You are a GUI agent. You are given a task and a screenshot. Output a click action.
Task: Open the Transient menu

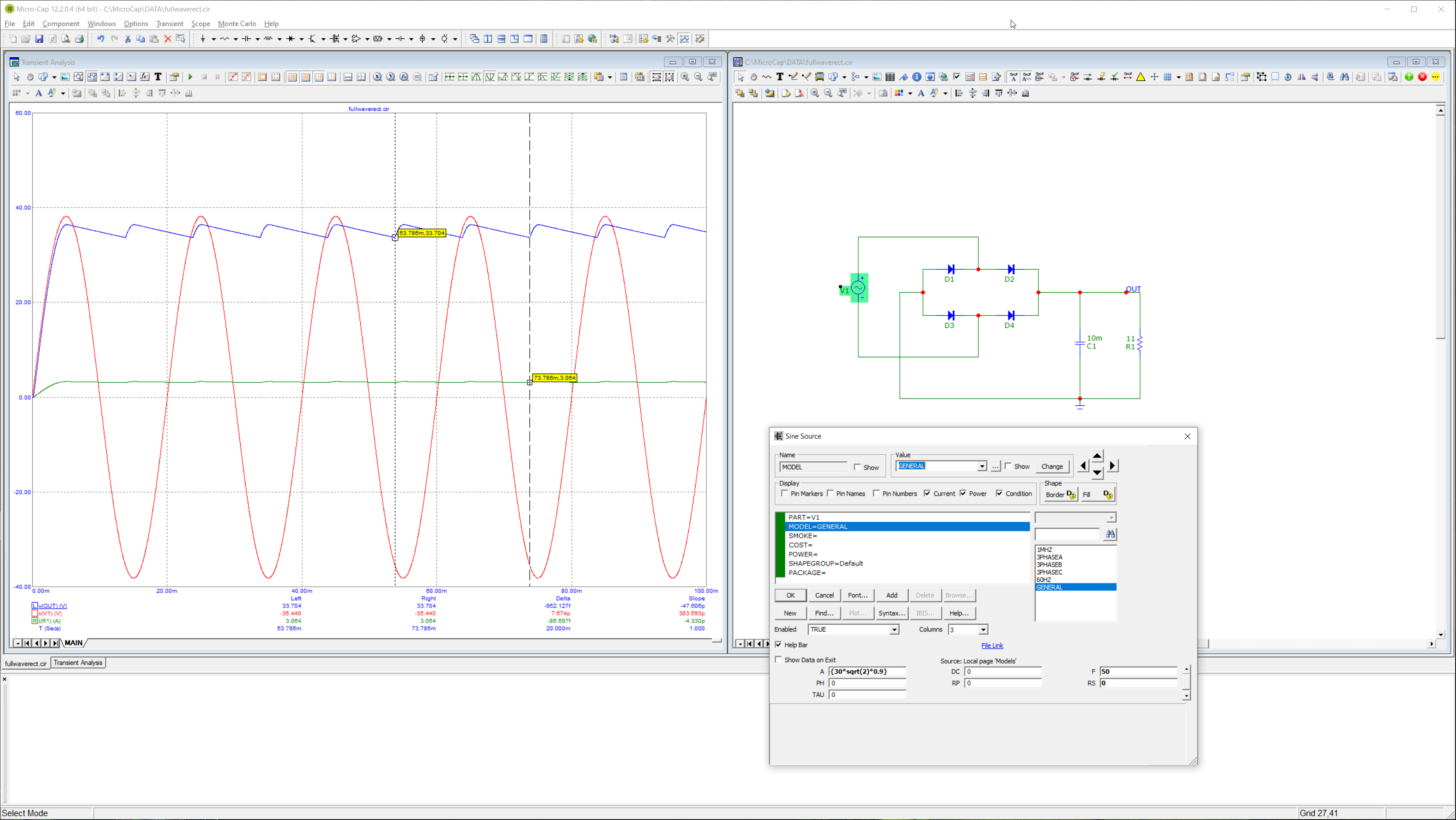pos(170,24)
